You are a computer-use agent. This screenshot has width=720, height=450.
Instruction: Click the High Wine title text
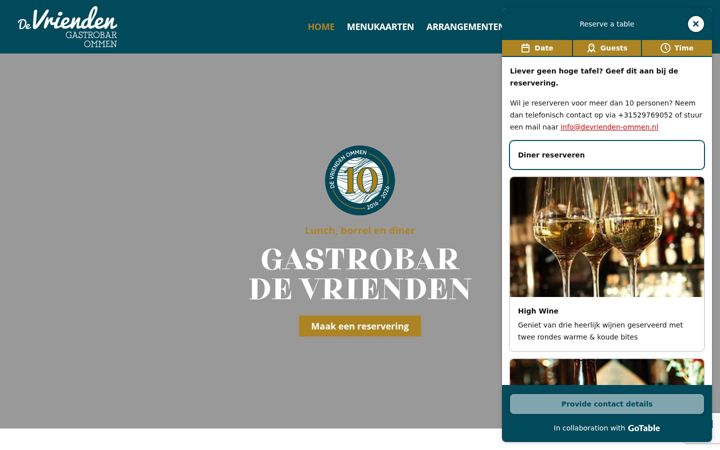pos(538,311)
